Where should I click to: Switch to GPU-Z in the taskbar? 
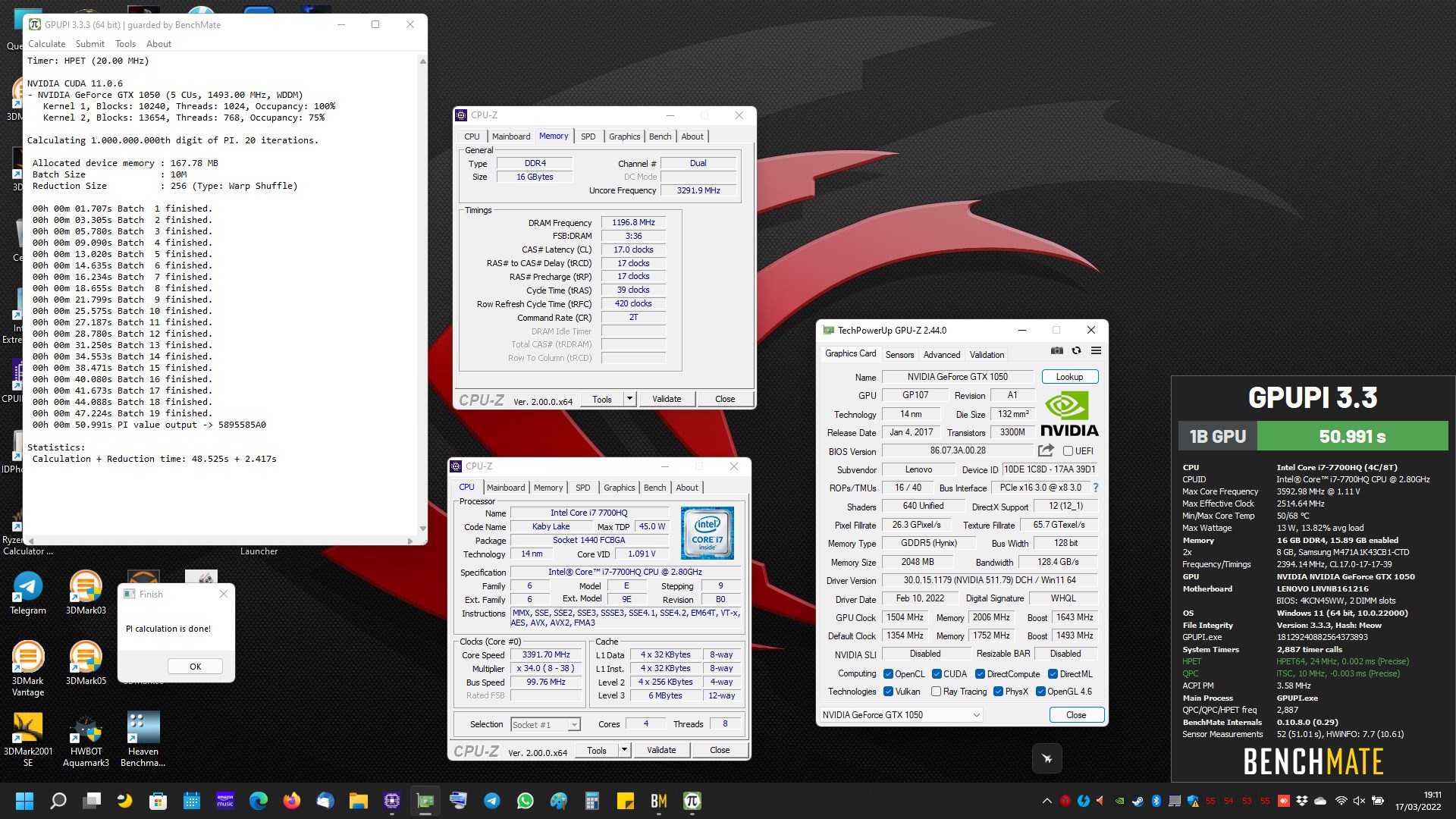point(425,801)
